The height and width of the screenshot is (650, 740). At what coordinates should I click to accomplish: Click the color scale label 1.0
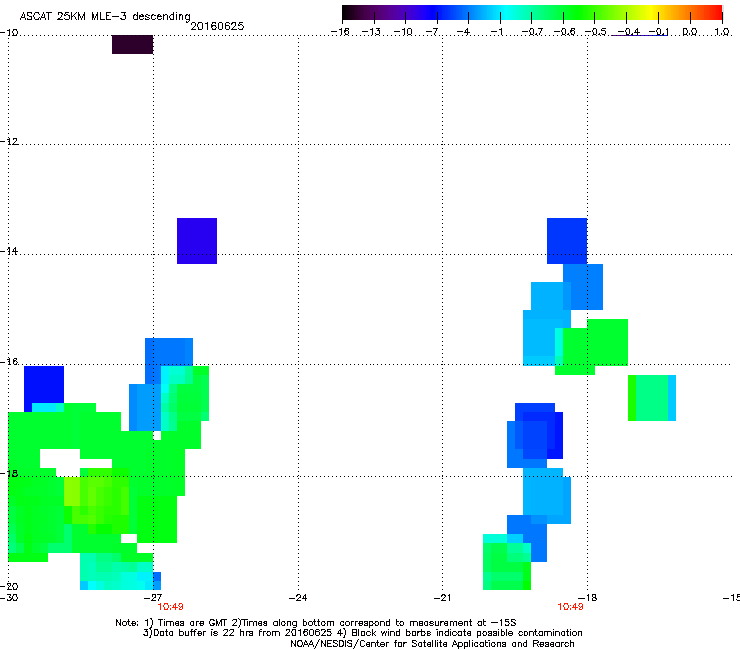click(722, 32)
